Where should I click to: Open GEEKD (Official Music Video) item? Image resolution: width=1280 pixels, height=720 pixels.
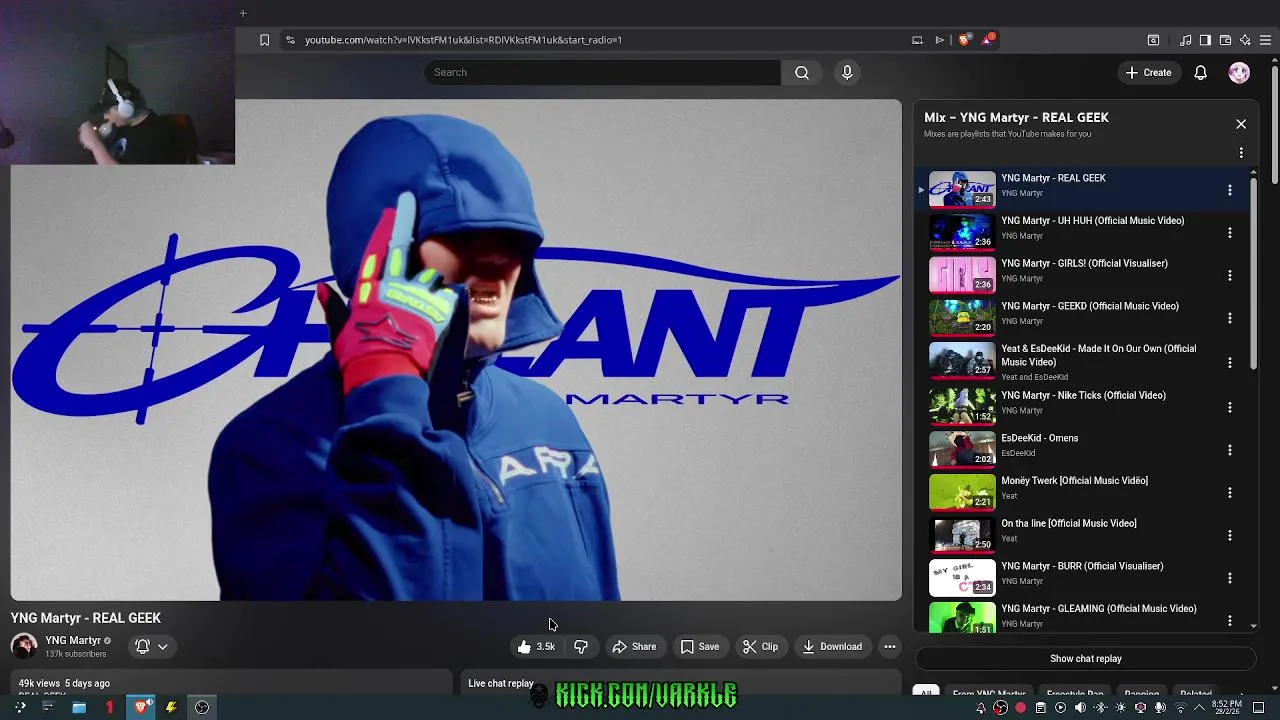pyautogui.click(x=1089, y=306)
